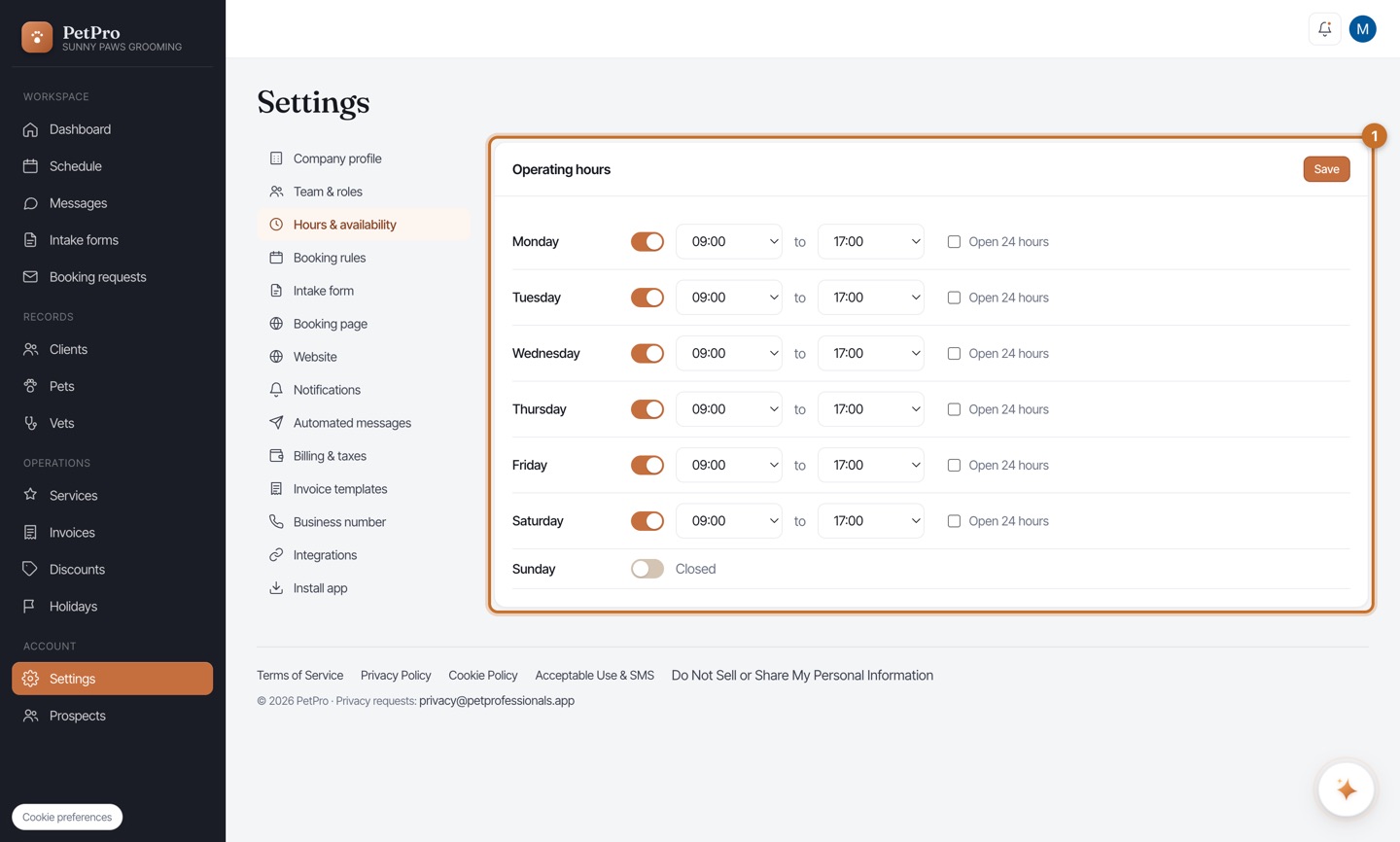Open Tuesday closing time dropdown
The image size is (1400, 842).
click(x=871, y=298)
